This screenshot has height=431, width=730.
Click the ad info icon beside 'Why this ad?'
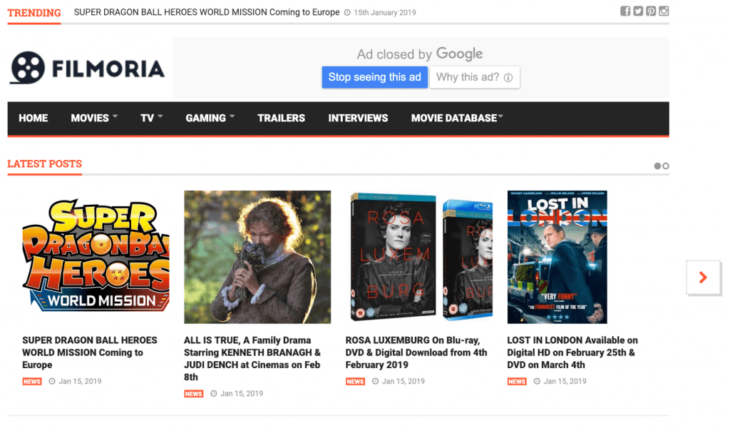tap(508, 78)
